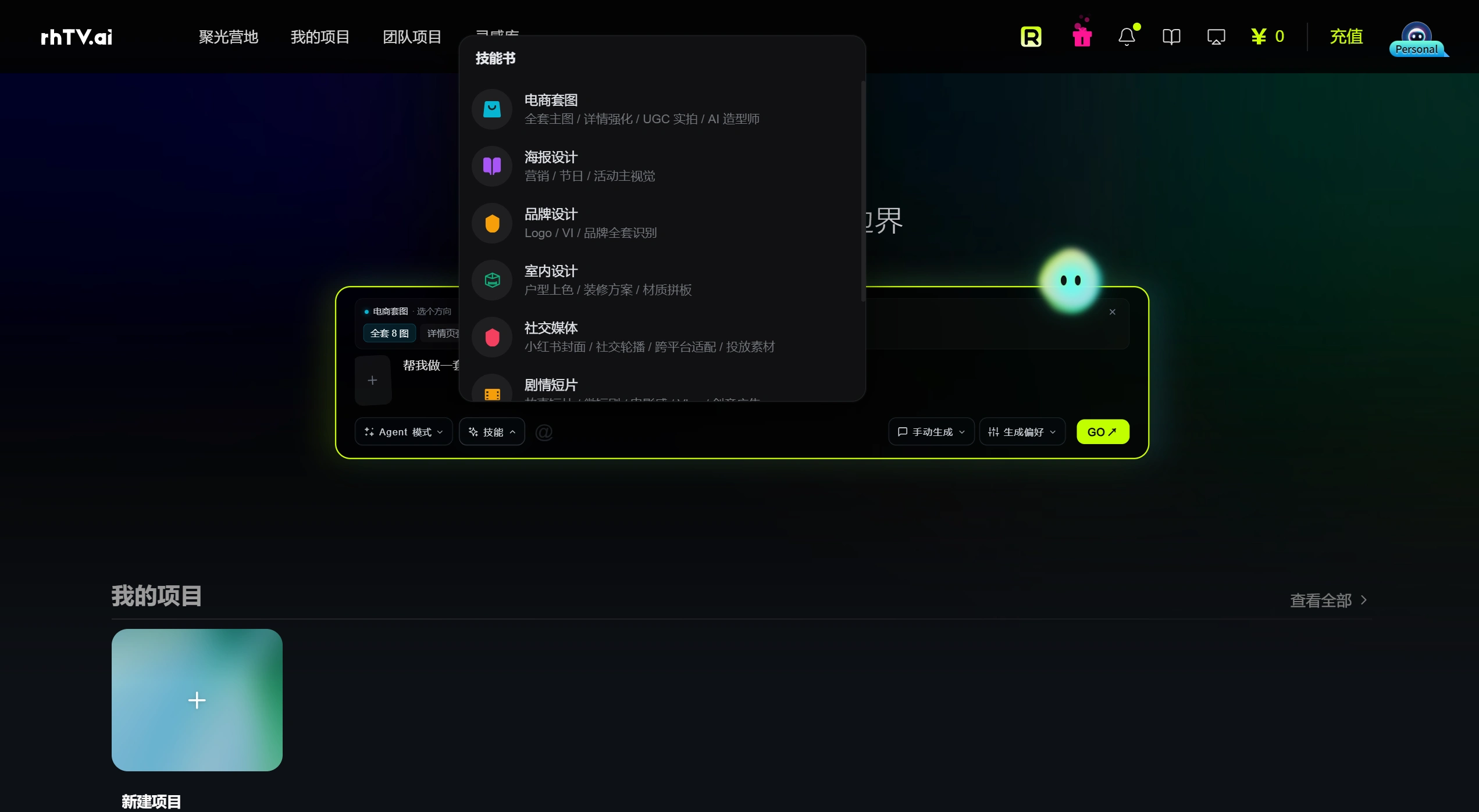The image size is (1479, 812).
Task: Go to 我的项目 nav tab
Action: pos(320,37)
